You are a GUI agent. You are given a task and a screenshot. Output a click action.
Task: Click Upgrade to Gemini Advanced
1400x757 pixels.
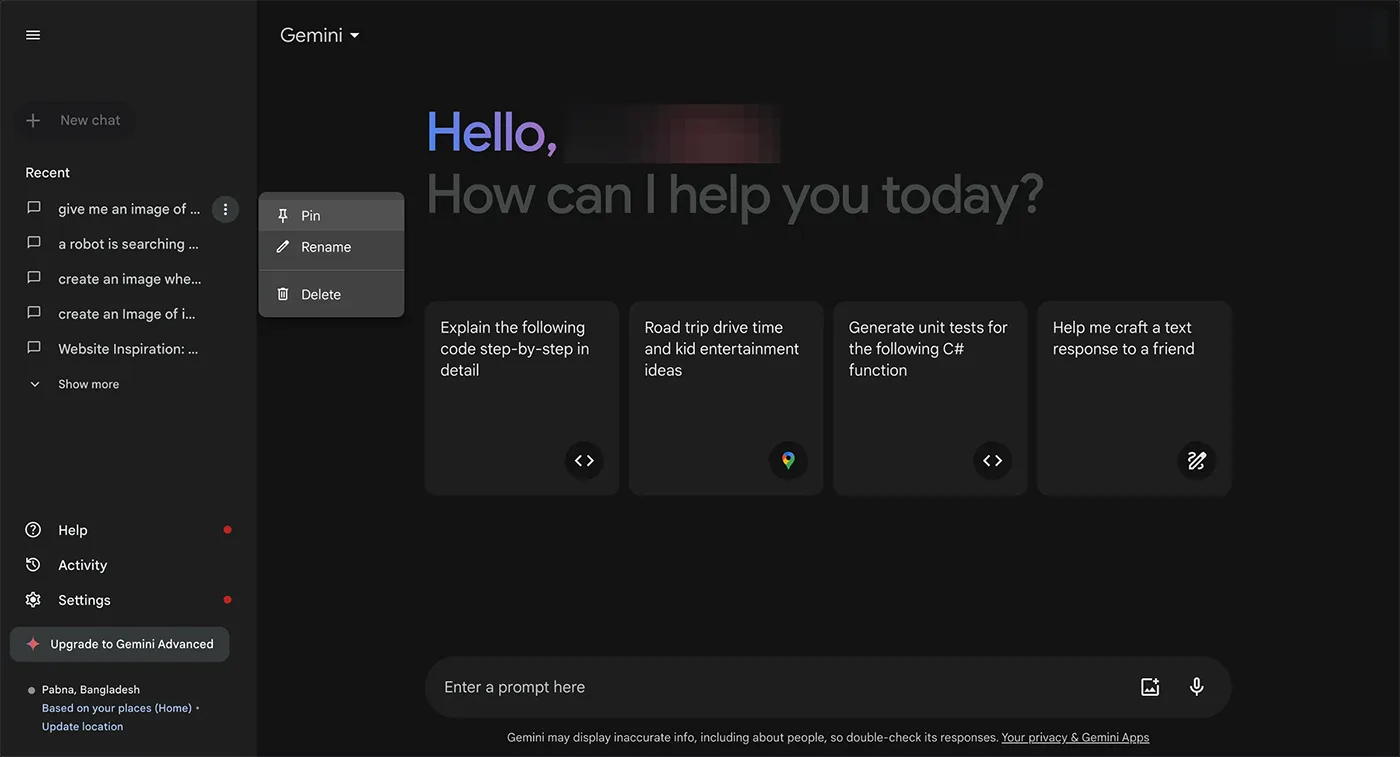(120, 644)
